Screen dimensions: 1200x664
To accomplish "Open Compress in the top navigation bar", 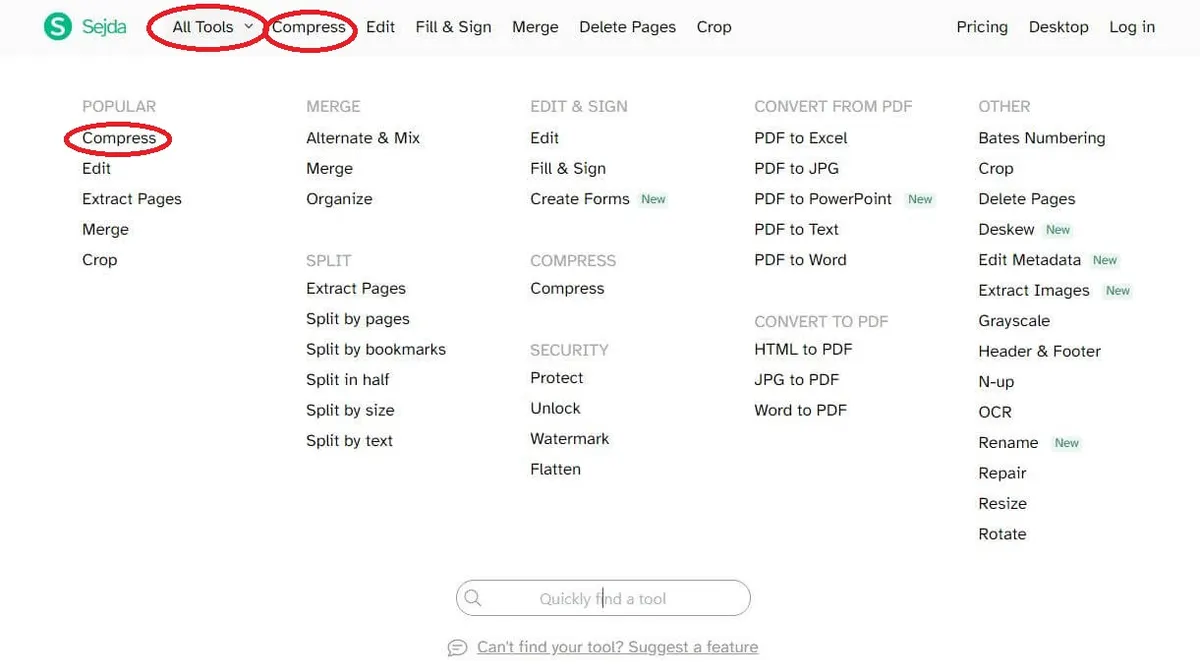I will click(309, 27).
